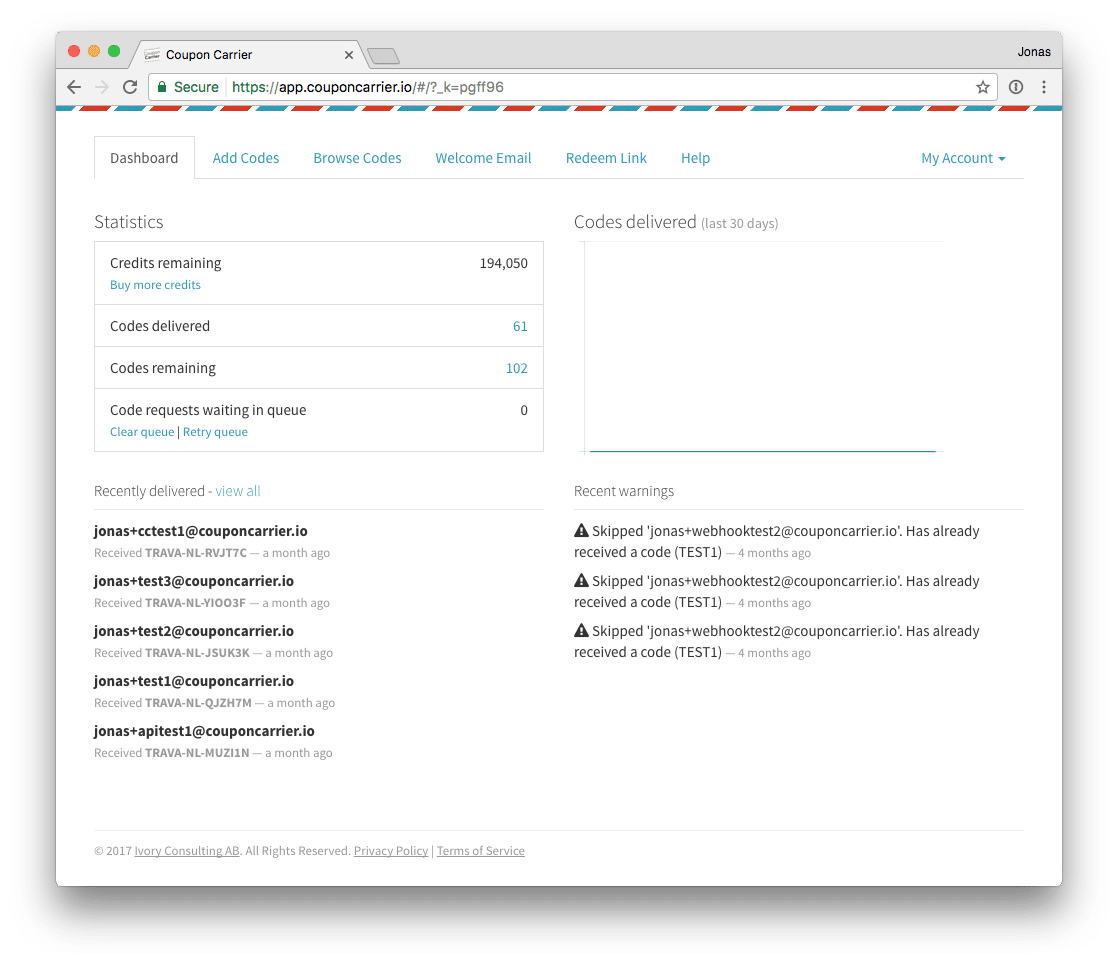Click the Coupon Carrier tab favicon

pyautogui.click(x=152, y=54)
